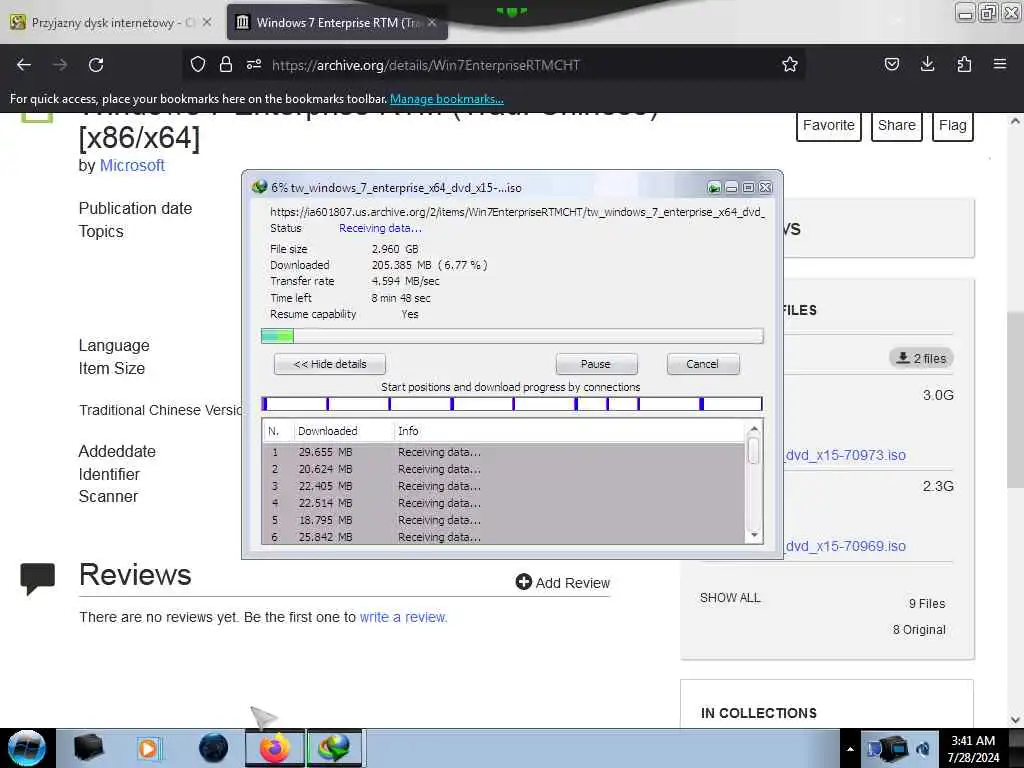Click the Downloaded column header
Image resolution: width=1024 pixels, height=768 pixels.
[343, 431]
